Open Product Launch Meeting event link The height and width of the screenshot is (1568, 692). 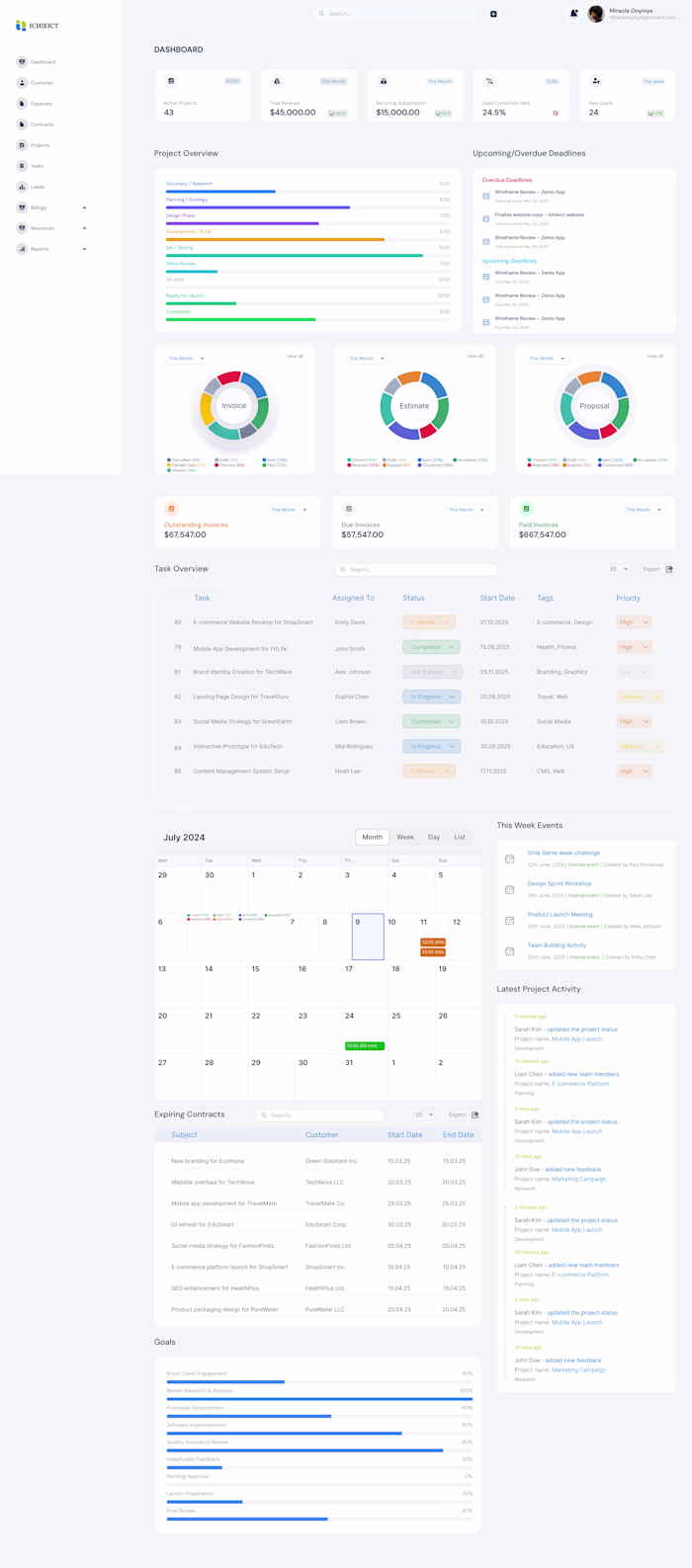click(x=561, y=915)
